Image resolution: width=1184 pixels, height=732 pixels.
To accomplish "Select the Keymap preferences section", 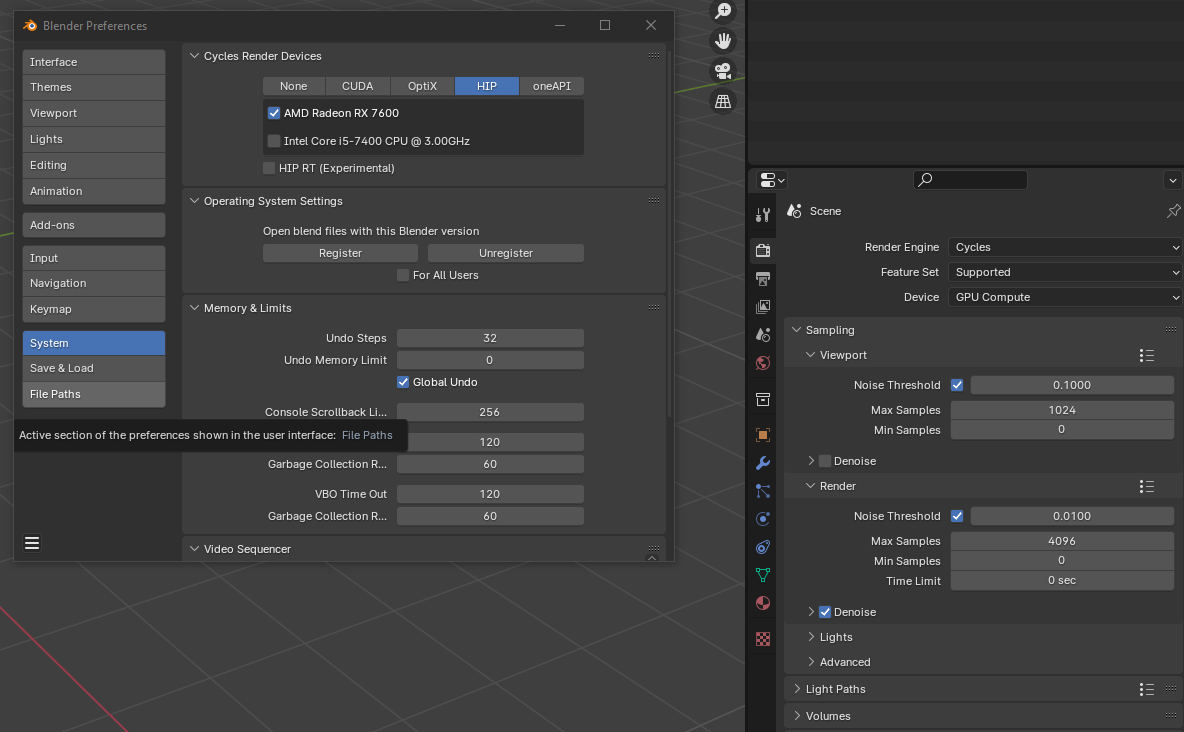I will click(x=93, y=309).
